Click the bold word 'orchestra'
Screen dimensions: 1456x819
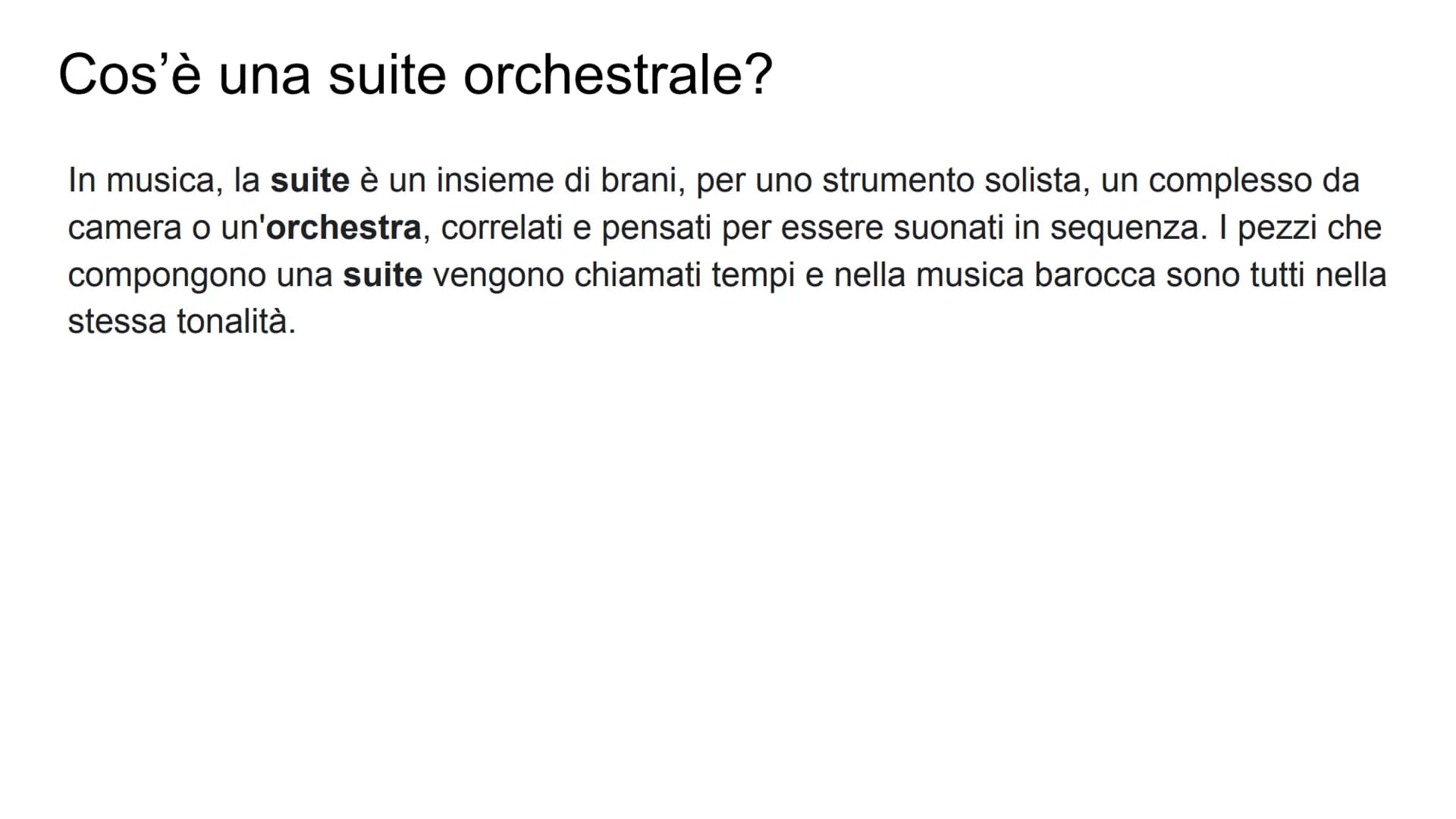tap(344, 227)
